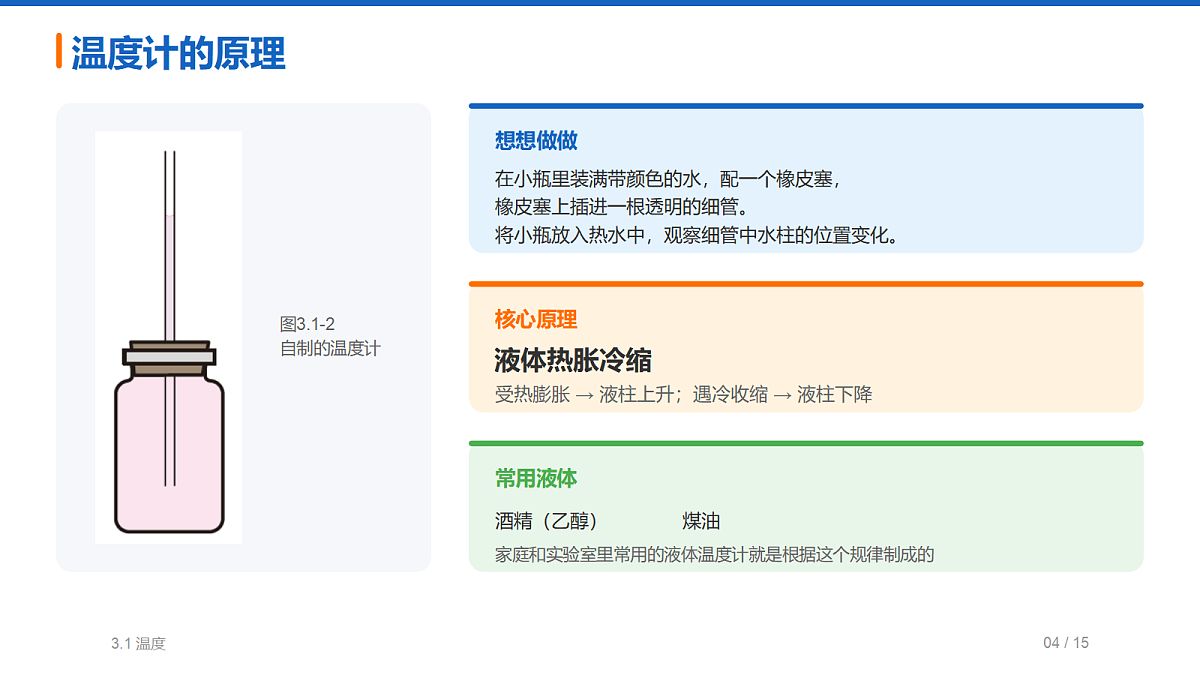Click the line 家庭和实验室里常用的液体温度计
This screenshot has width=1200, height=675.
tap(714, 553)
